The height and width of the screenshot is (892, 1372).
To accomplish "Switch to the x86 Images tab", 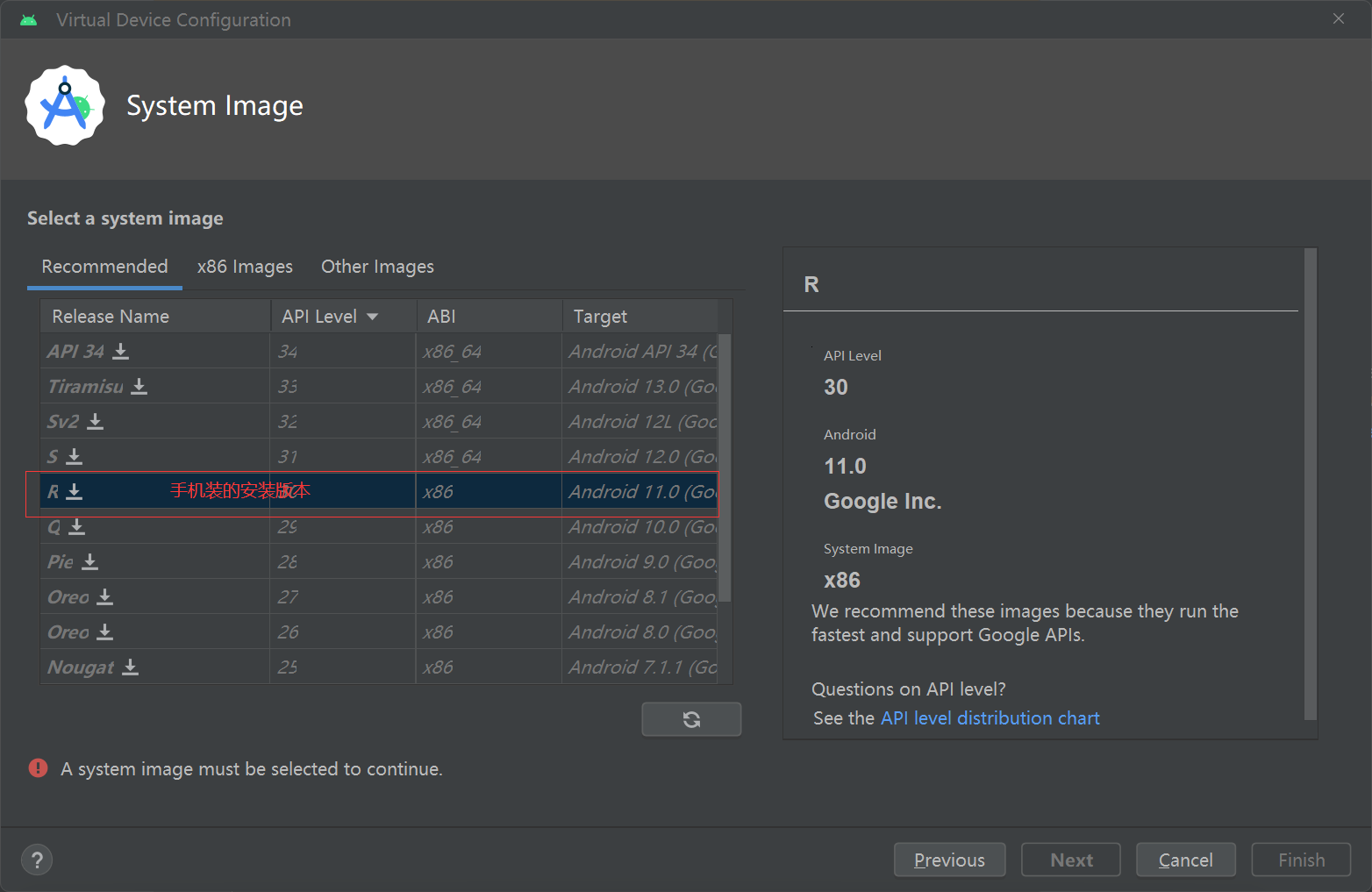I will (x=245, y=267).
